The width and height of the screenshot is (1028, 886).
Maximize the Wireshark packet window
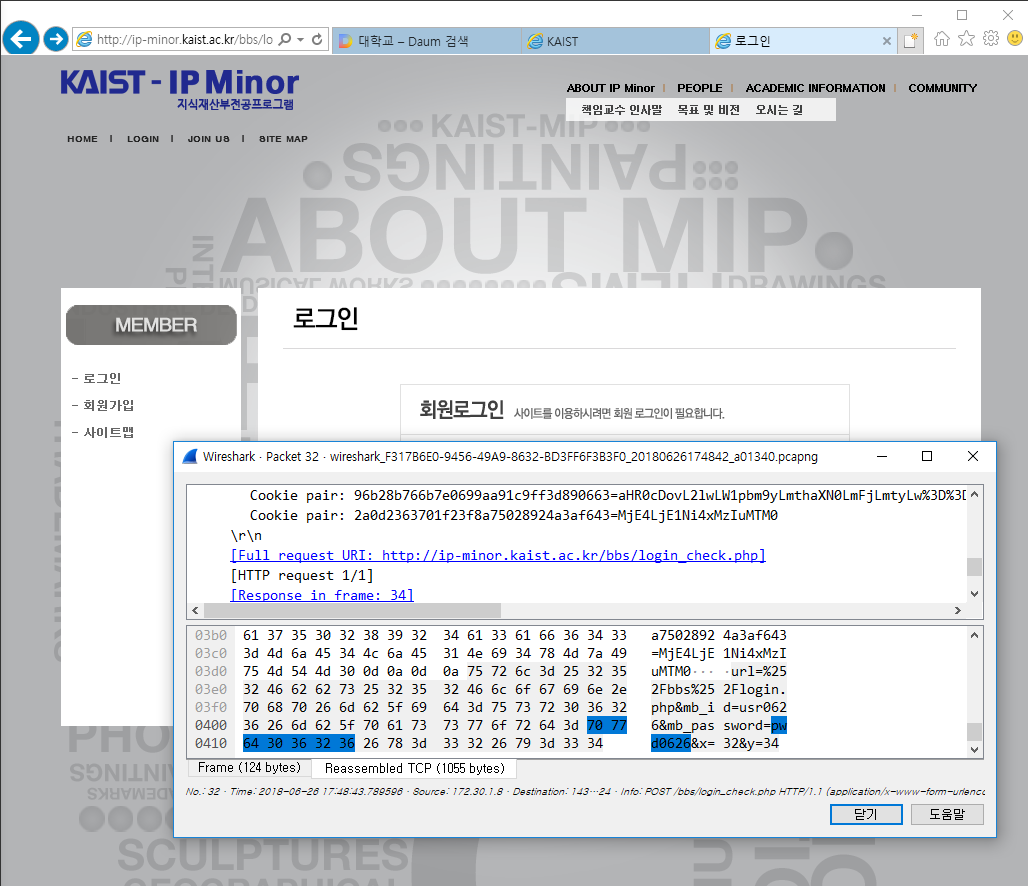click(x=927, y=456)
